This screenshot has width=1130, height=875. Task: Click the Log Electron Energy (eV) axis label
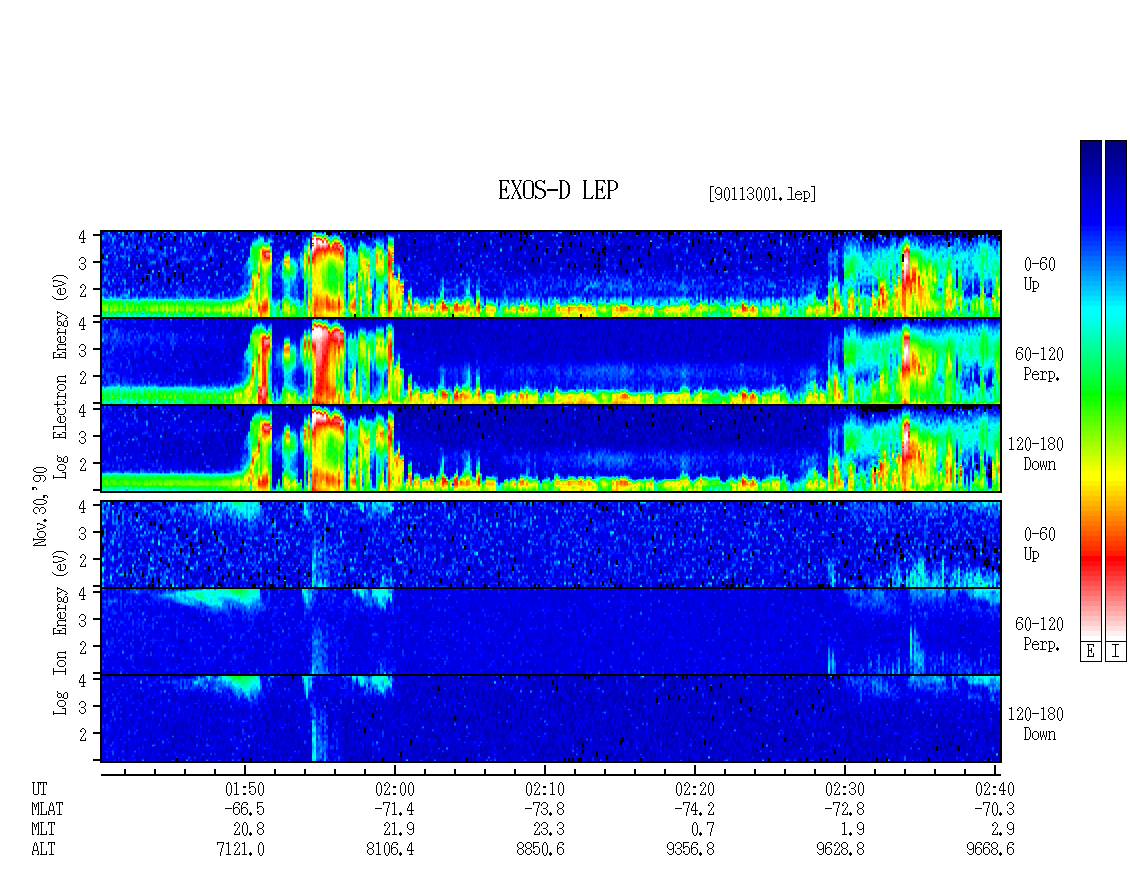pos(61,376)
